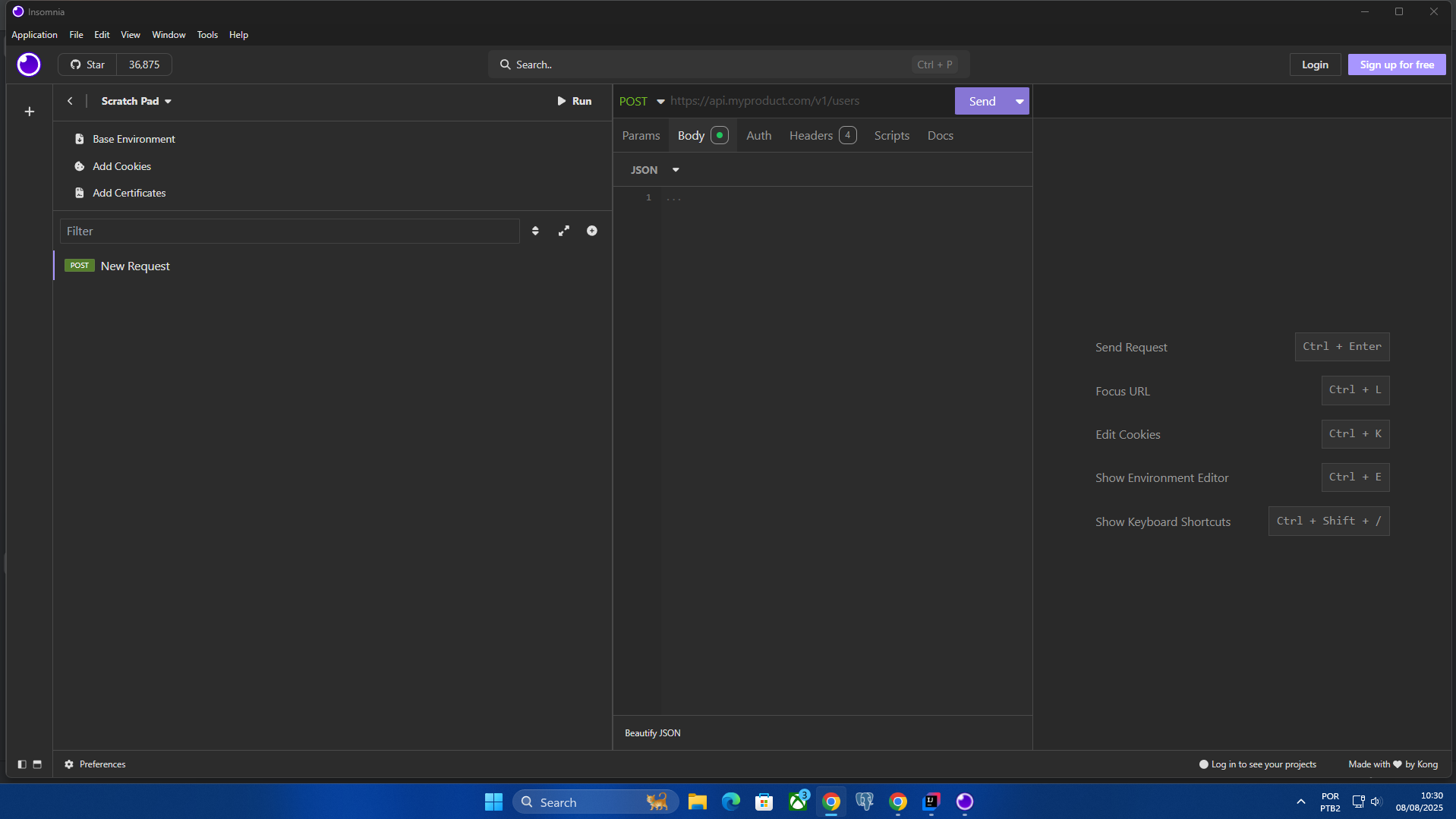Open pgAdmin elephant icon on taskbar

tap(865, 802)
